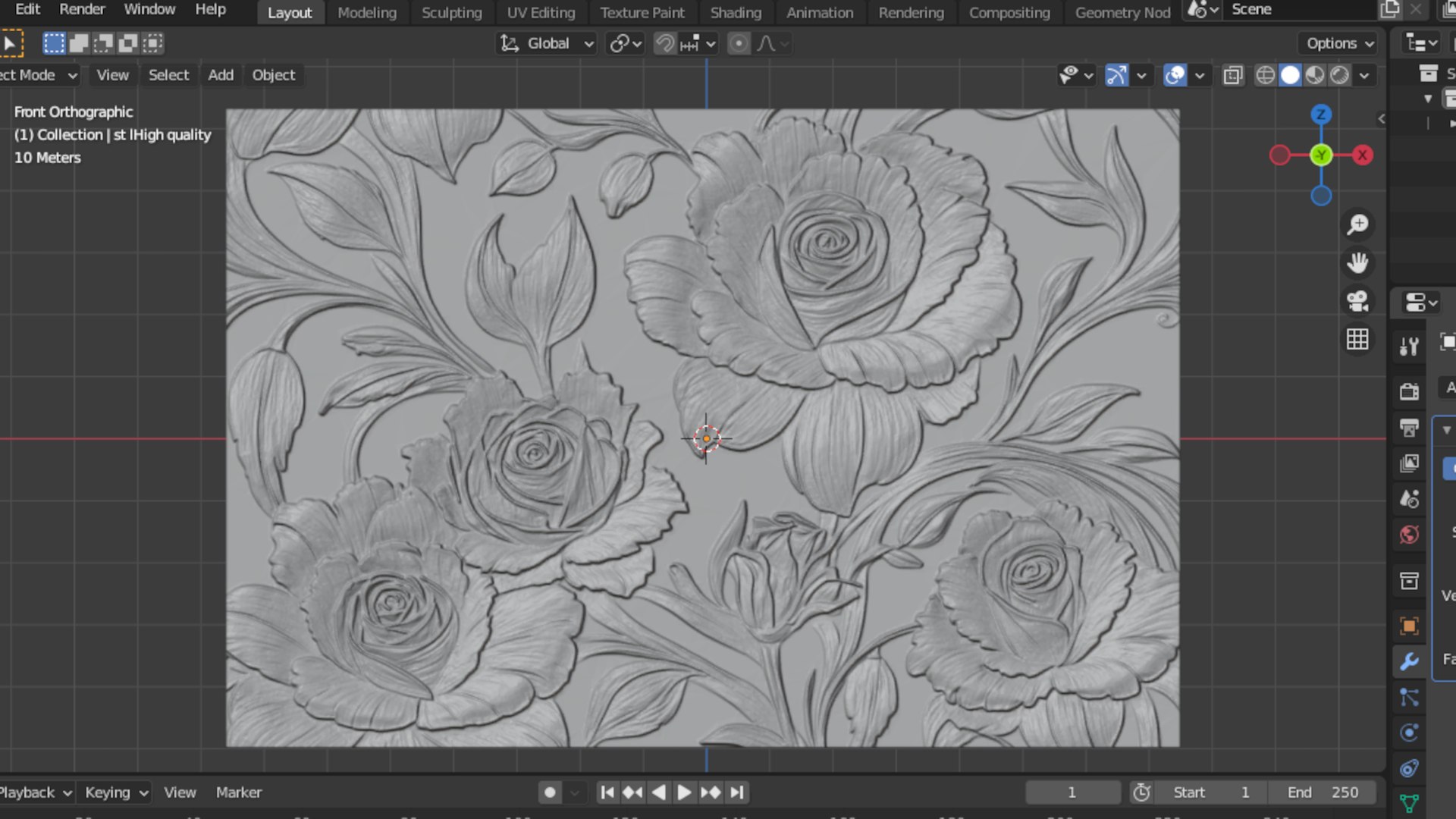Click the zoom viewport magnifier icon
Image resolution: width=1456 pixels, height=819 pixels.
1357,224
